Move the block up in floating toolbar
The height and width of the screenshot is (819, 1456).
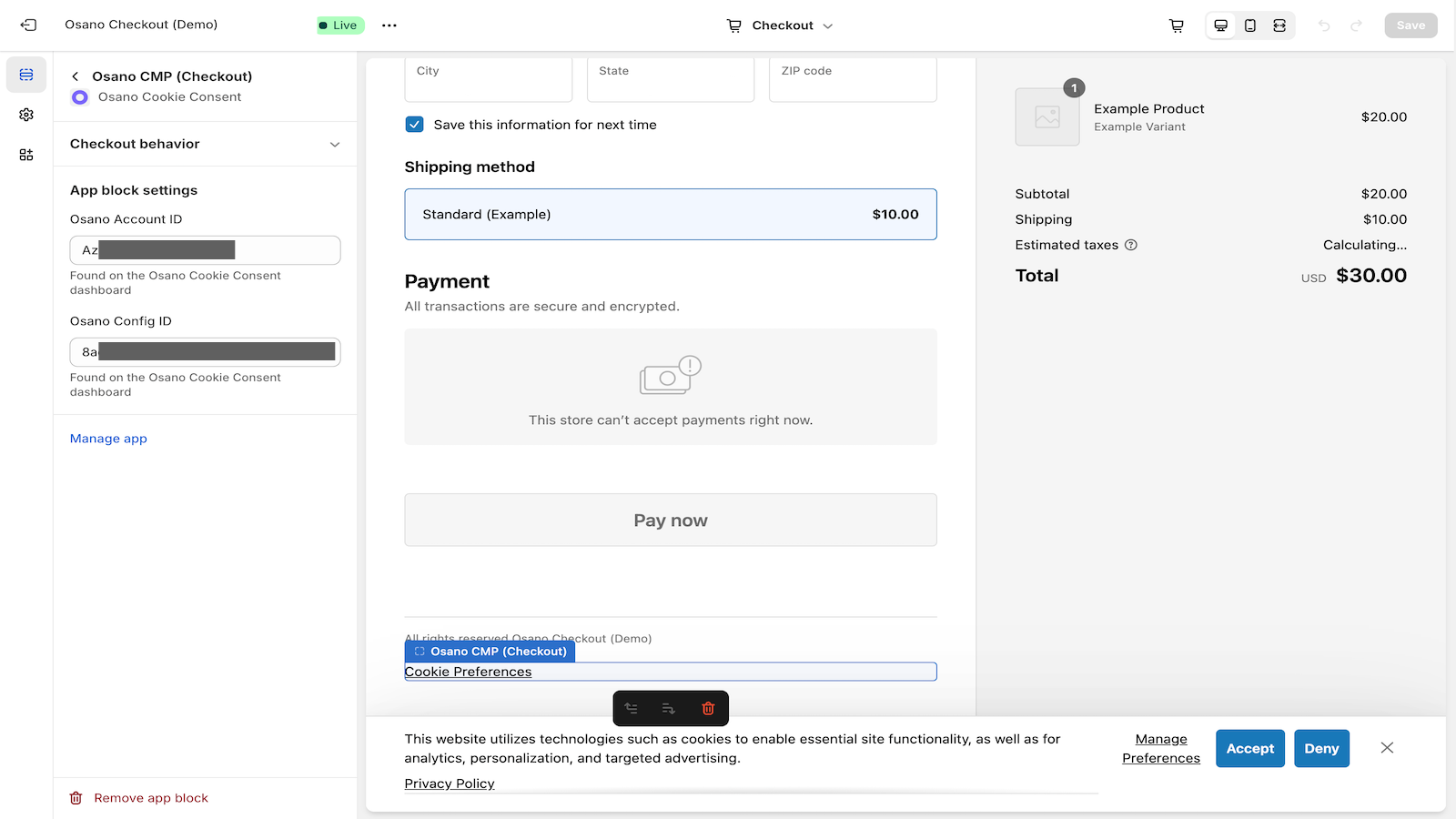(x=631, y=708)
